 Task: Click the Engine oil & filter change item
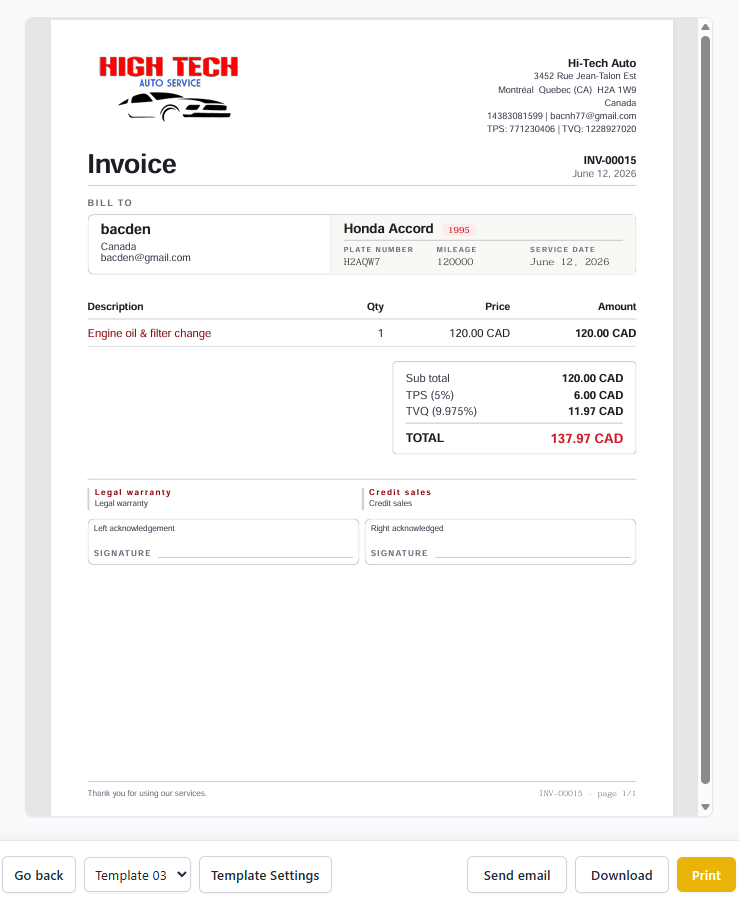(149, 333)
